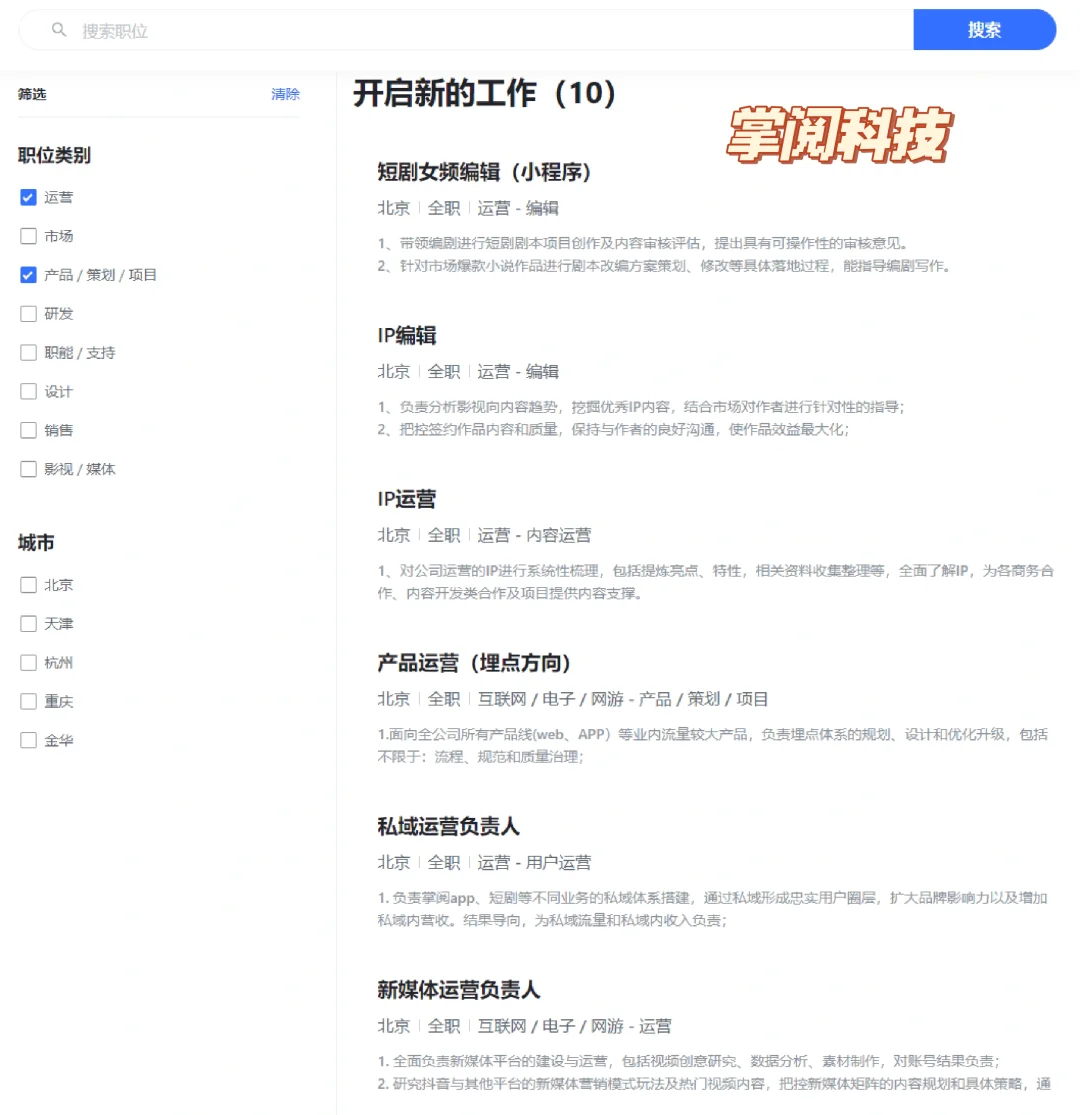
Task: Check the 研发 category filter
Action: pyautogui.click(x=28, y=313)
